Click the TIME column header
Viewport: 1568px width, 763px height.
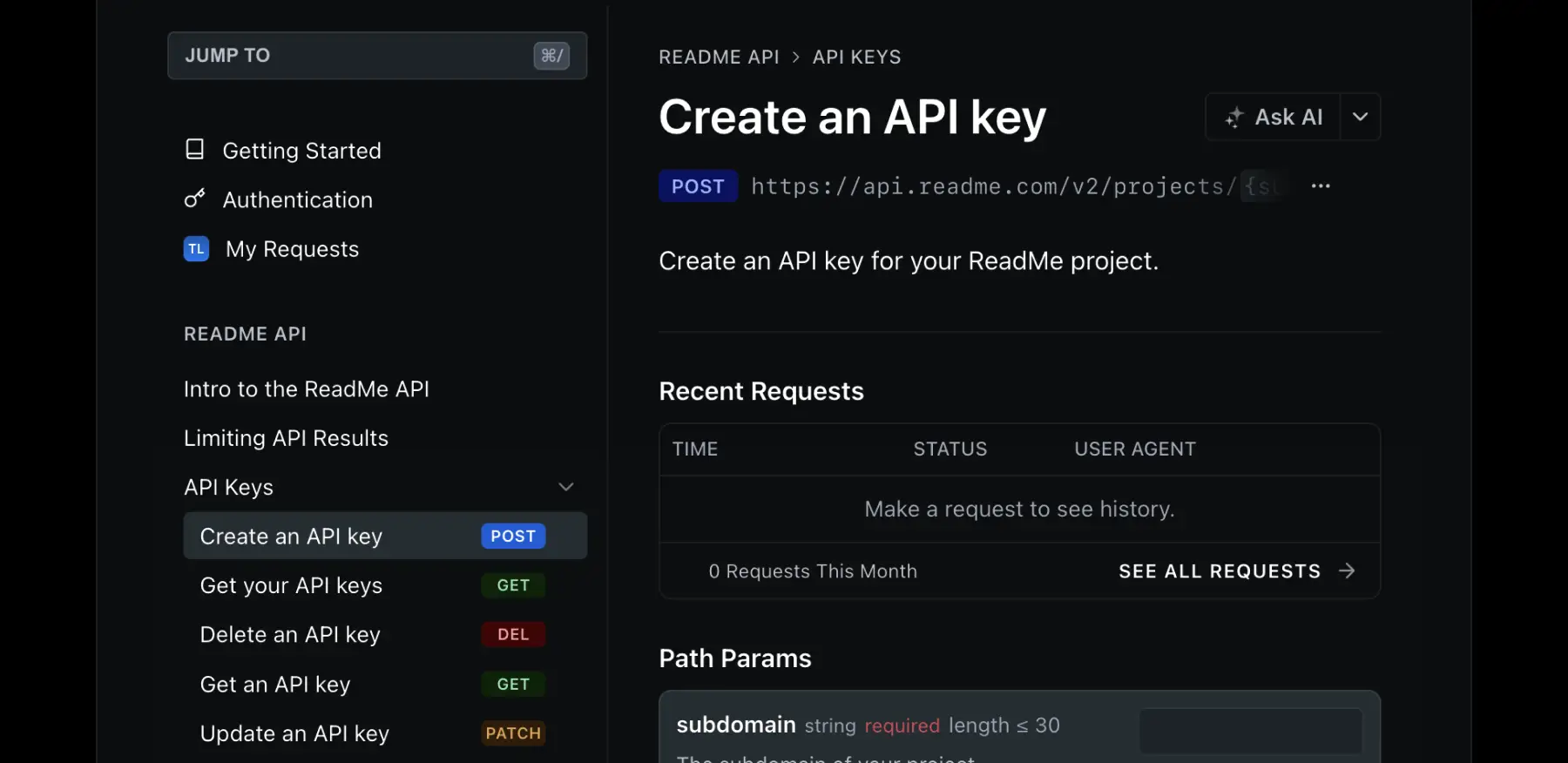point(694,449)
